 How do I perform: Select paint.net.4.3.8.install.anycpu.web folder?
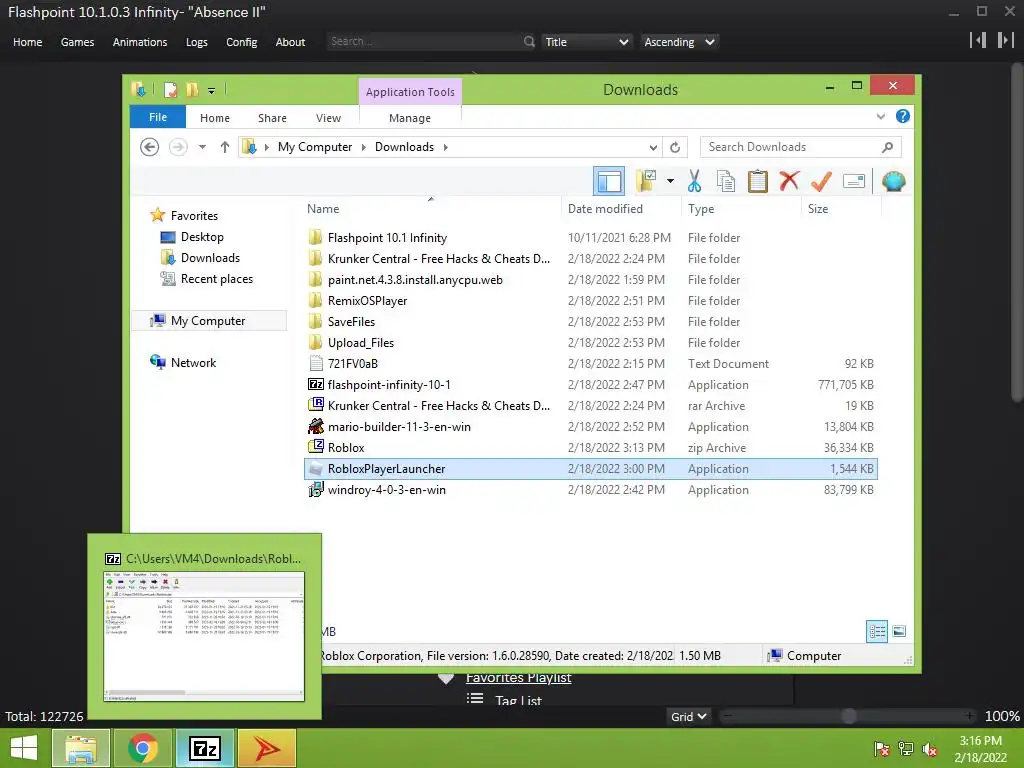[415, 280]
